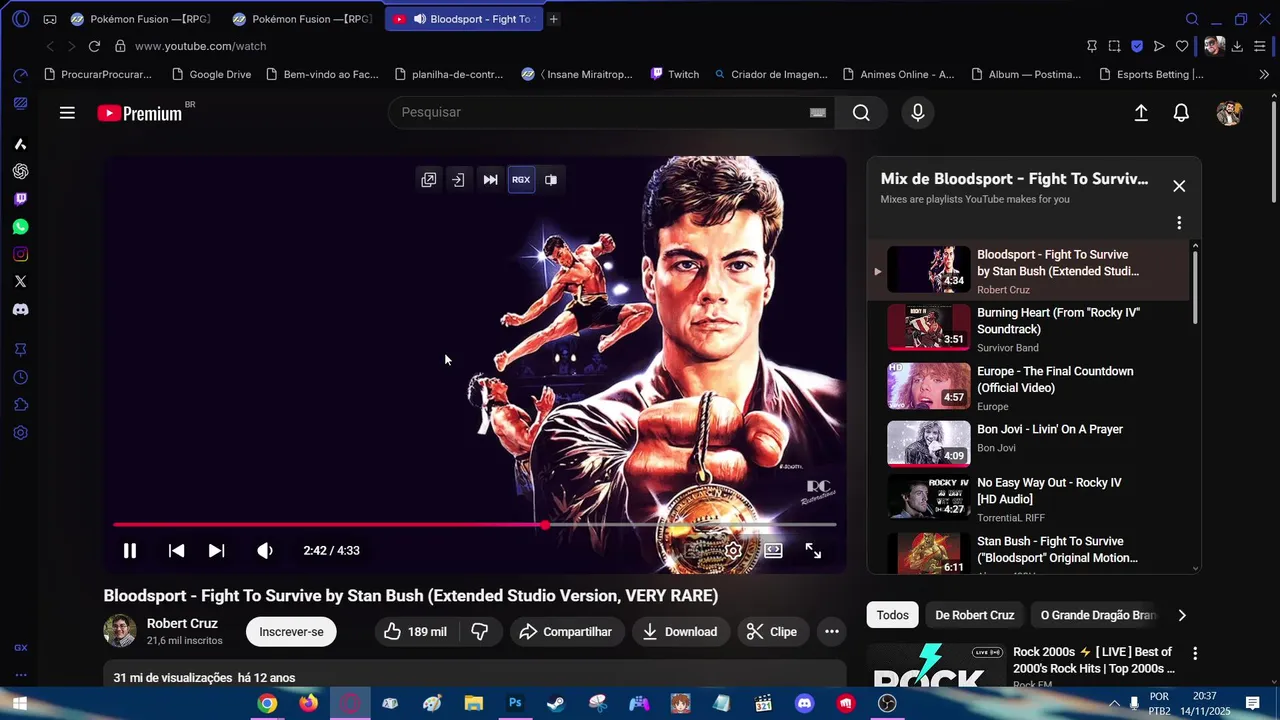Image resolution: width=1280 pixels, height=720 pixels.
Task: Click the Inscrever-se subscribe button
Action: pyautogui.click(x=291, y=632)
